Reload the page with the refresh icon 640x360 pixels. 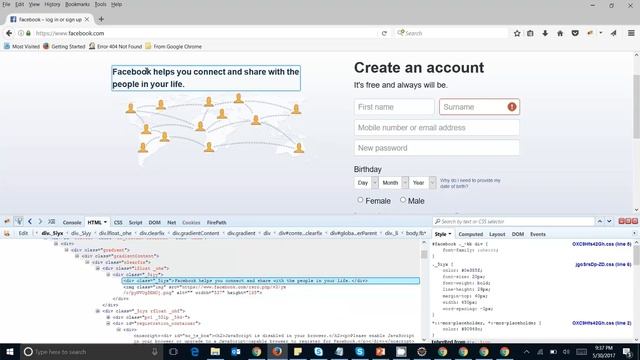coord(384,33)
